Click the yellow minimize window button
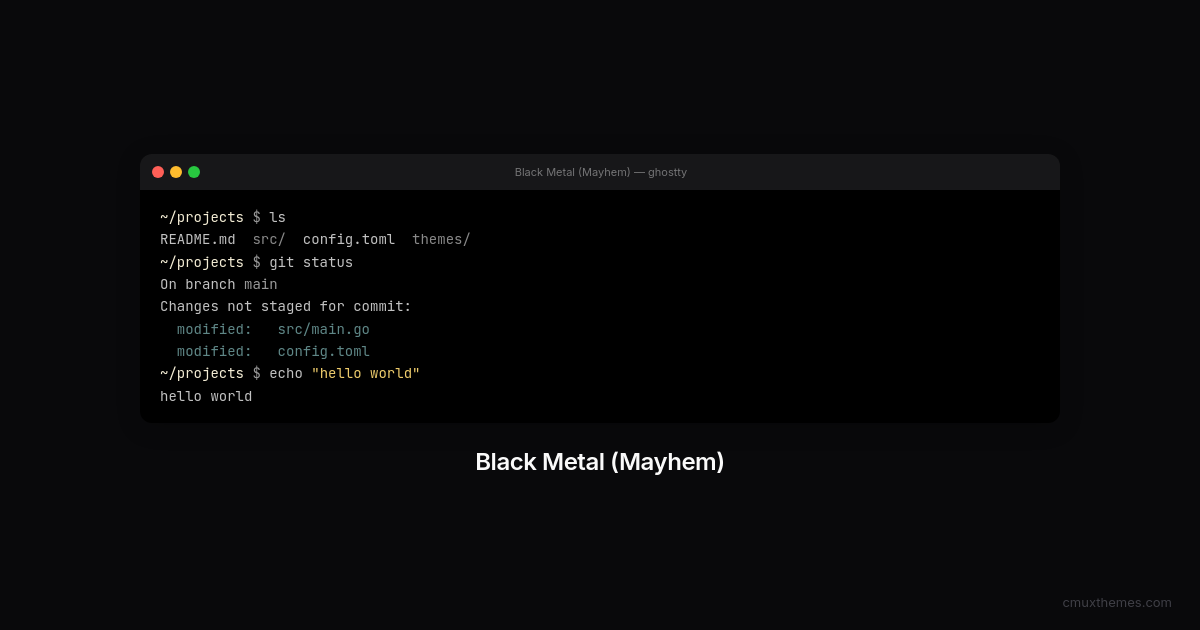Screen dimensions: 1200x630 point(176,172)
